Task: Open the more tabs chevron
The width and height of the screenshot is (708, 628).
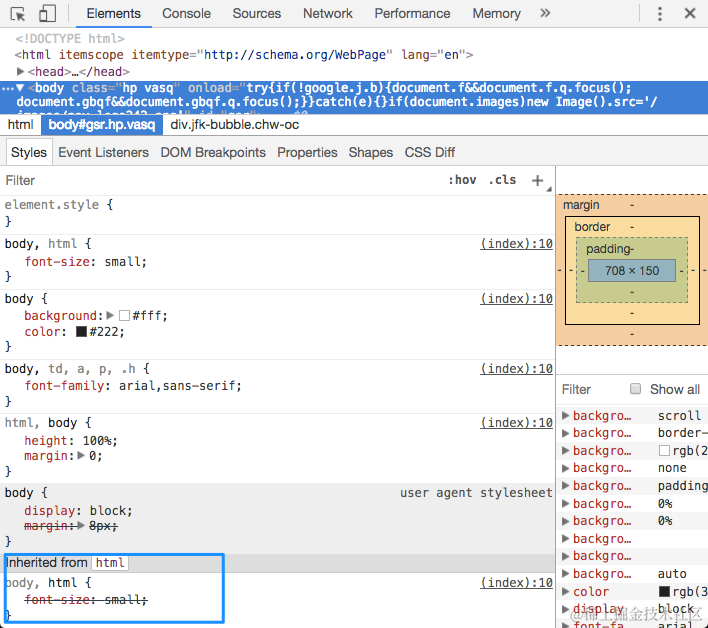Action: coord(545,13)
